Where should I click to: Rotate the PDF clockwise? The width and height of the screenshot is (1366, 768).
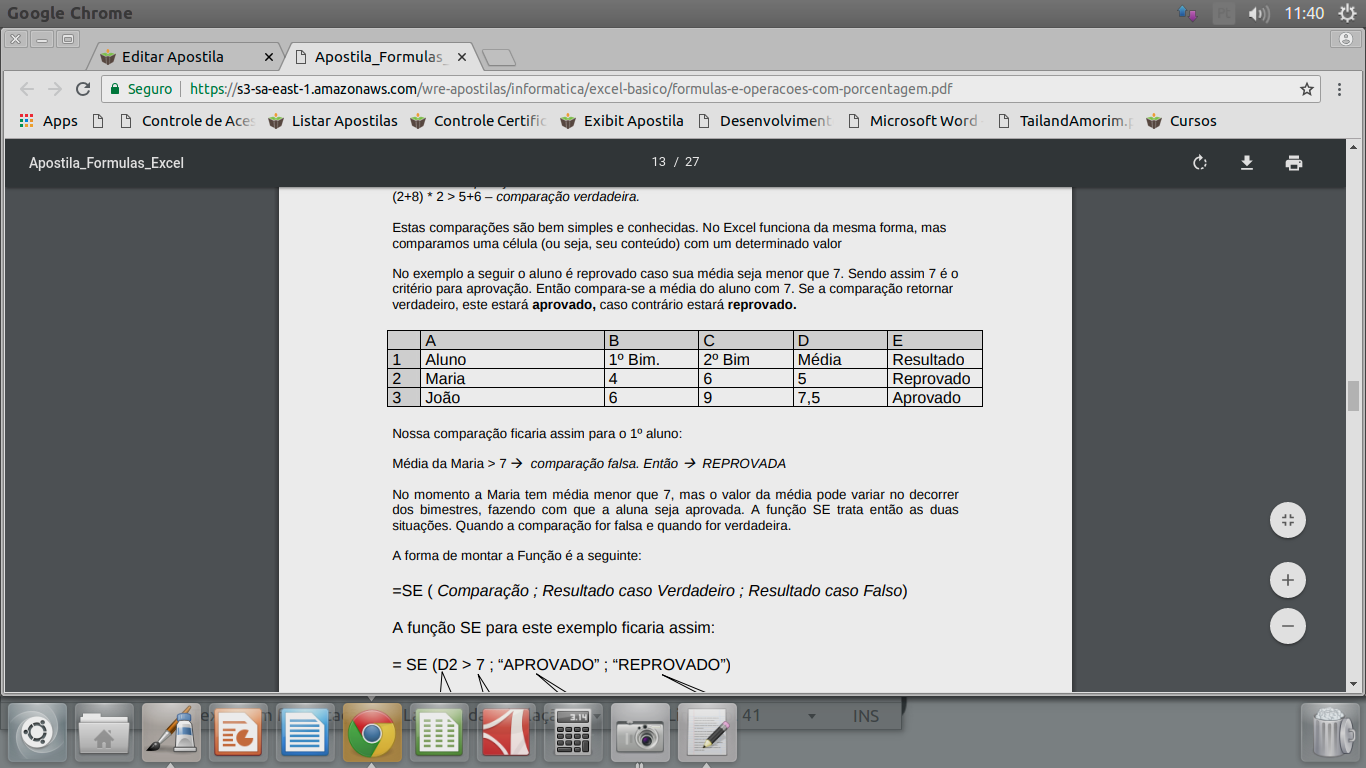click(x=1200, y=163)
